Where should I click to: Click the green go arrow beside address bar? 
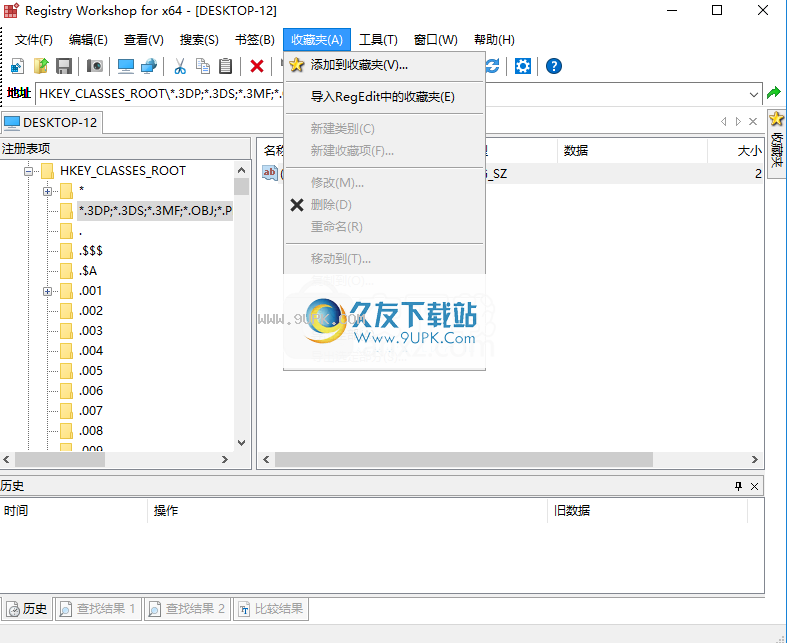point(773,93)
